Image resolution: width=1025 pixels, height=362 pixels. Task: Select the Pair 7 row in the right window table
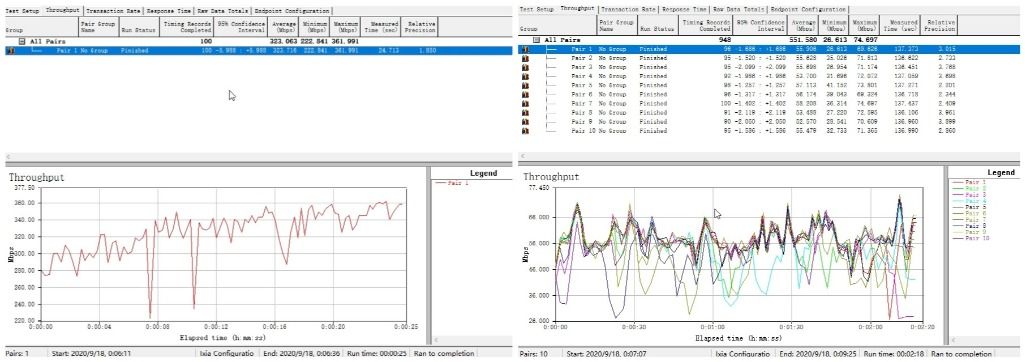(x=768, y=104)
